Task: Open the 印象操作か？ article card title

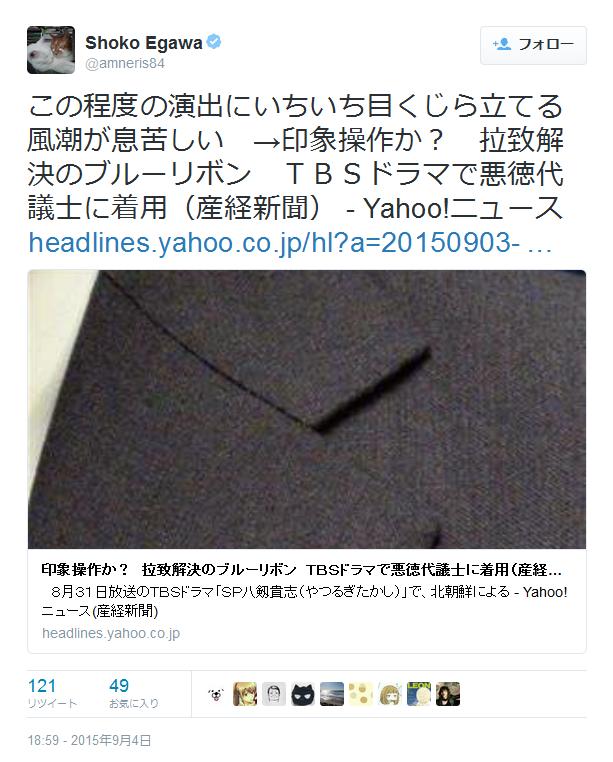Action: [301, 570]
